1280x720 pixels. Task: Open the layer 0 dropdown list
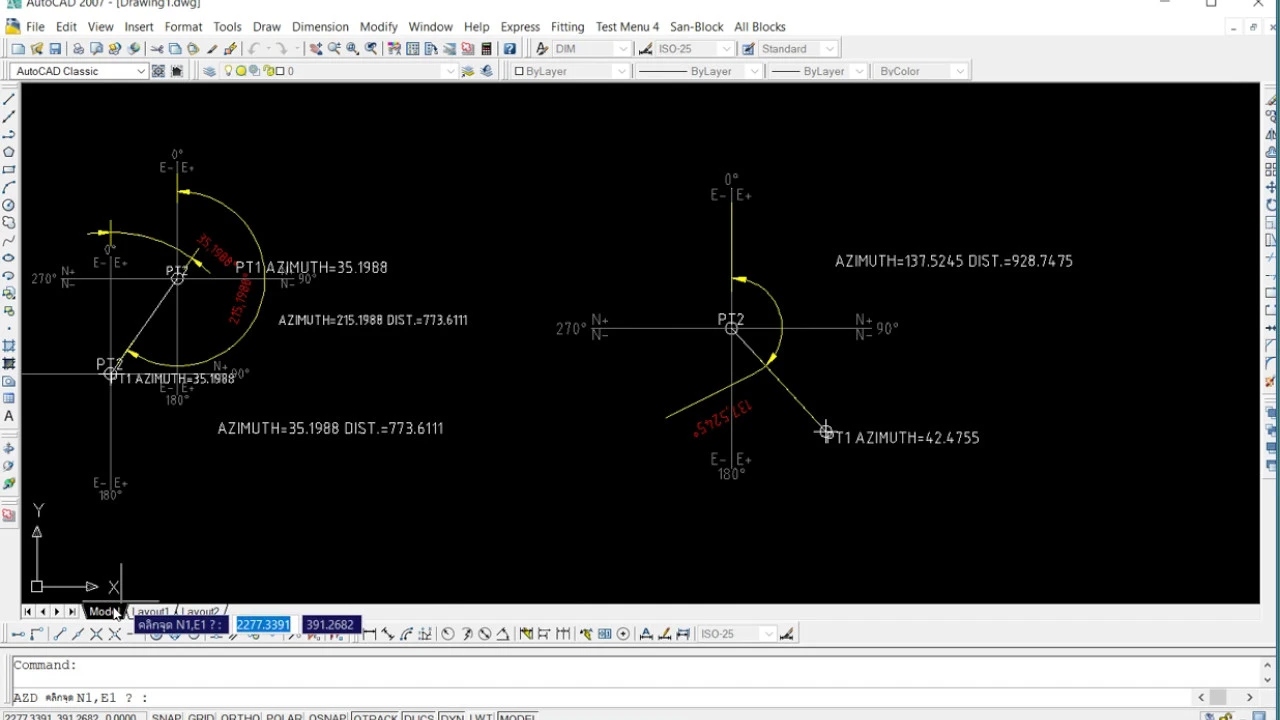340,71
